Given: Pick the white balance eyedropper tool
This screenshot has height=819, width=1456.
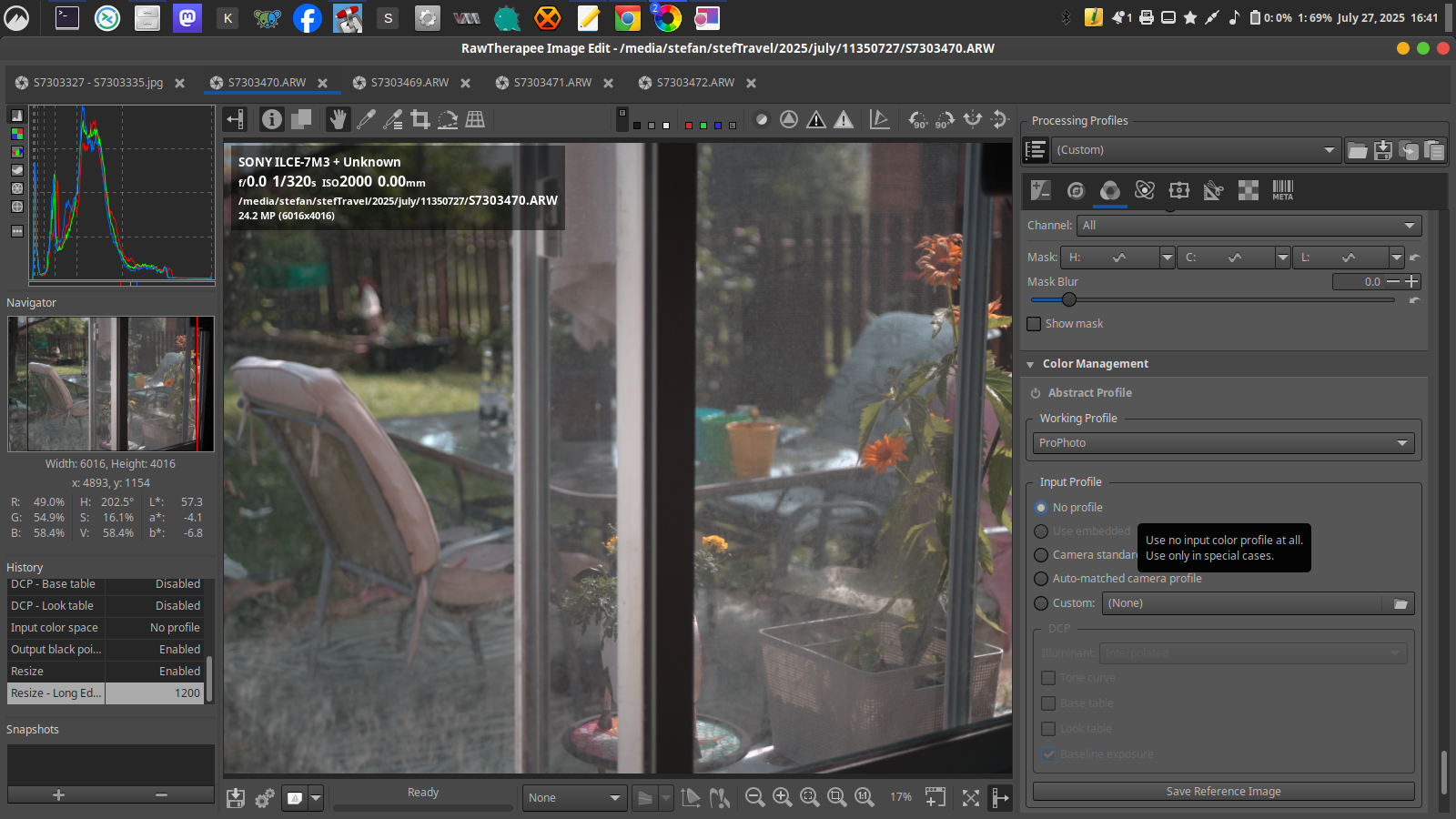Looking at the screenshot, I should 366,119.
